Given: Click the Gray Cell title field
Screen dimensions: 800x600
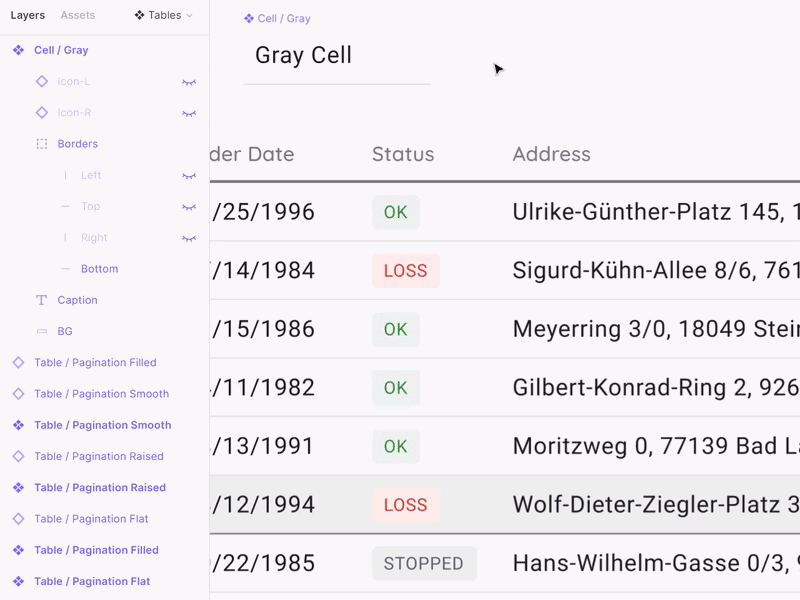Looking at the screenshot, I should (x=303, y=56).
